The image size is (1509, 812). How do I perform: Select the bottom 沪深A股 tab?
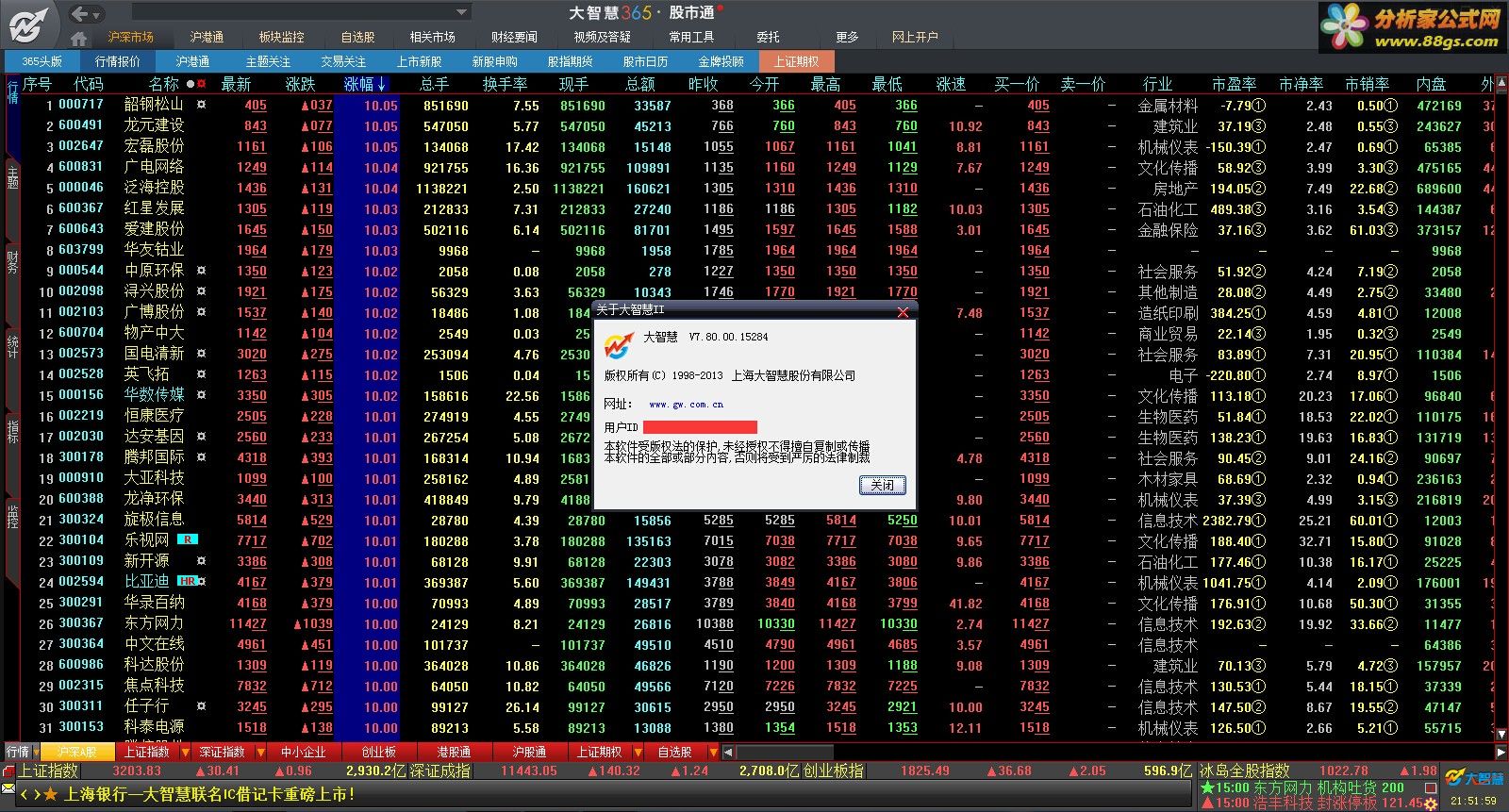78,752
